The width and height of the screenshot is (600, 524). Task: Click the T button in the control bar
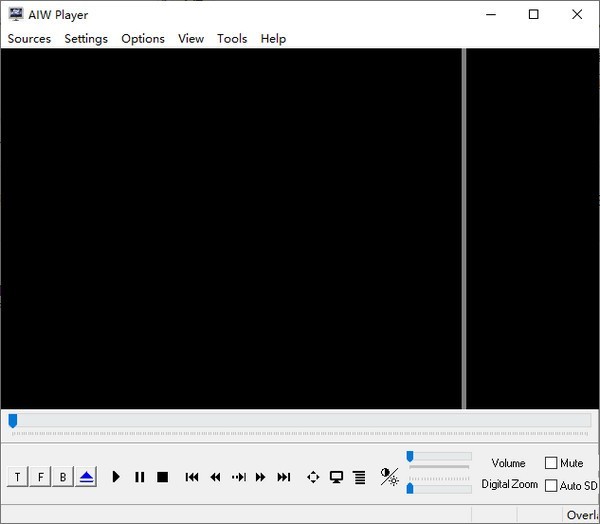click(x=18, y=477)
